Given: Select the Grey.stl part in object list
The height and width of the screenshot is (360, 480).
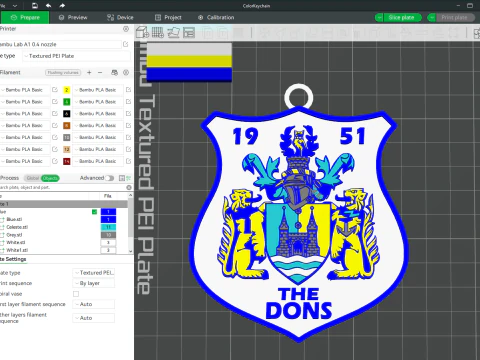Looking at the screenshot, I should [14, 235].
